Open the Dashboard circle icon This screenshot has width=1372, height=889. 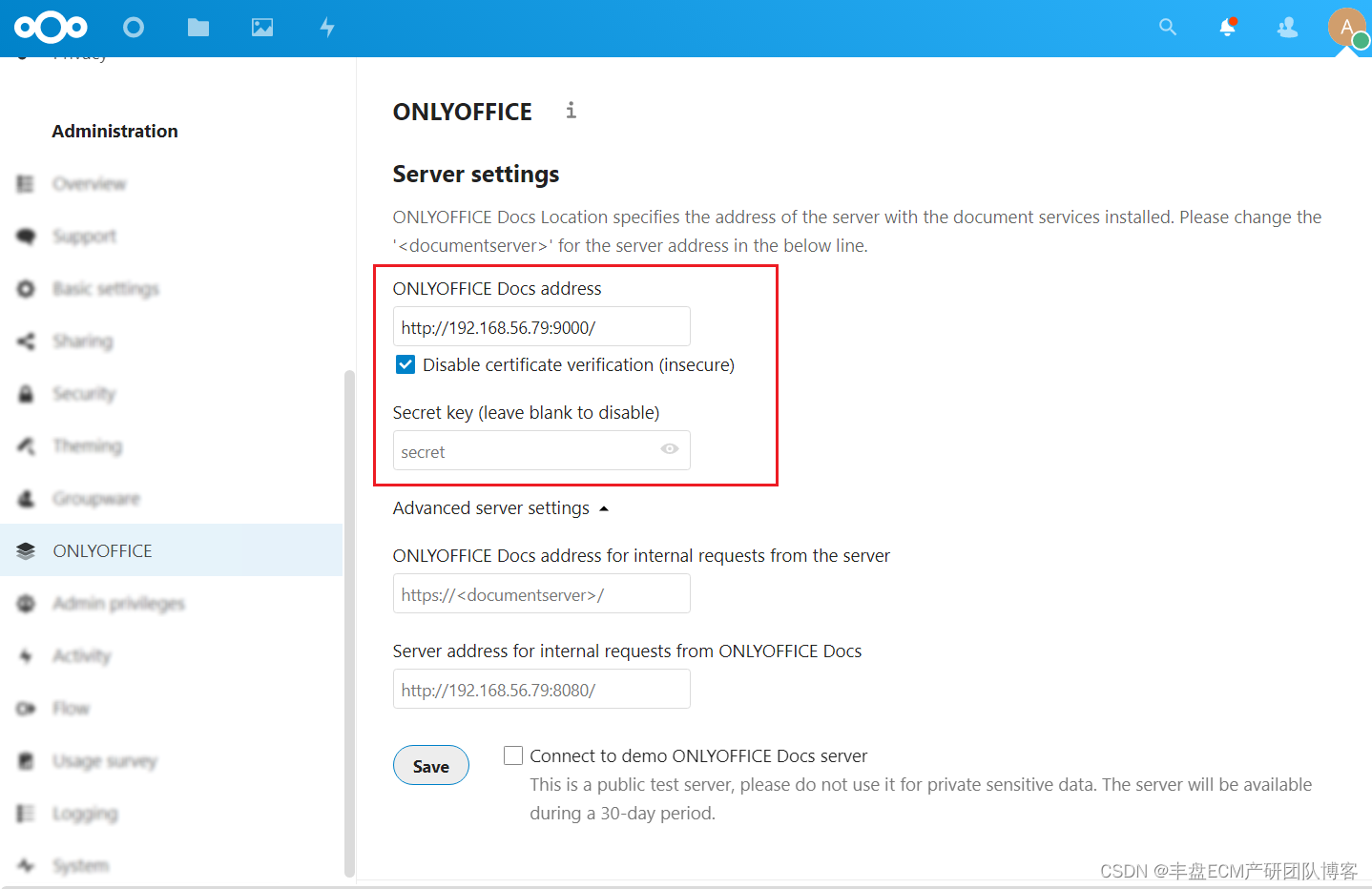click(134, 27)
